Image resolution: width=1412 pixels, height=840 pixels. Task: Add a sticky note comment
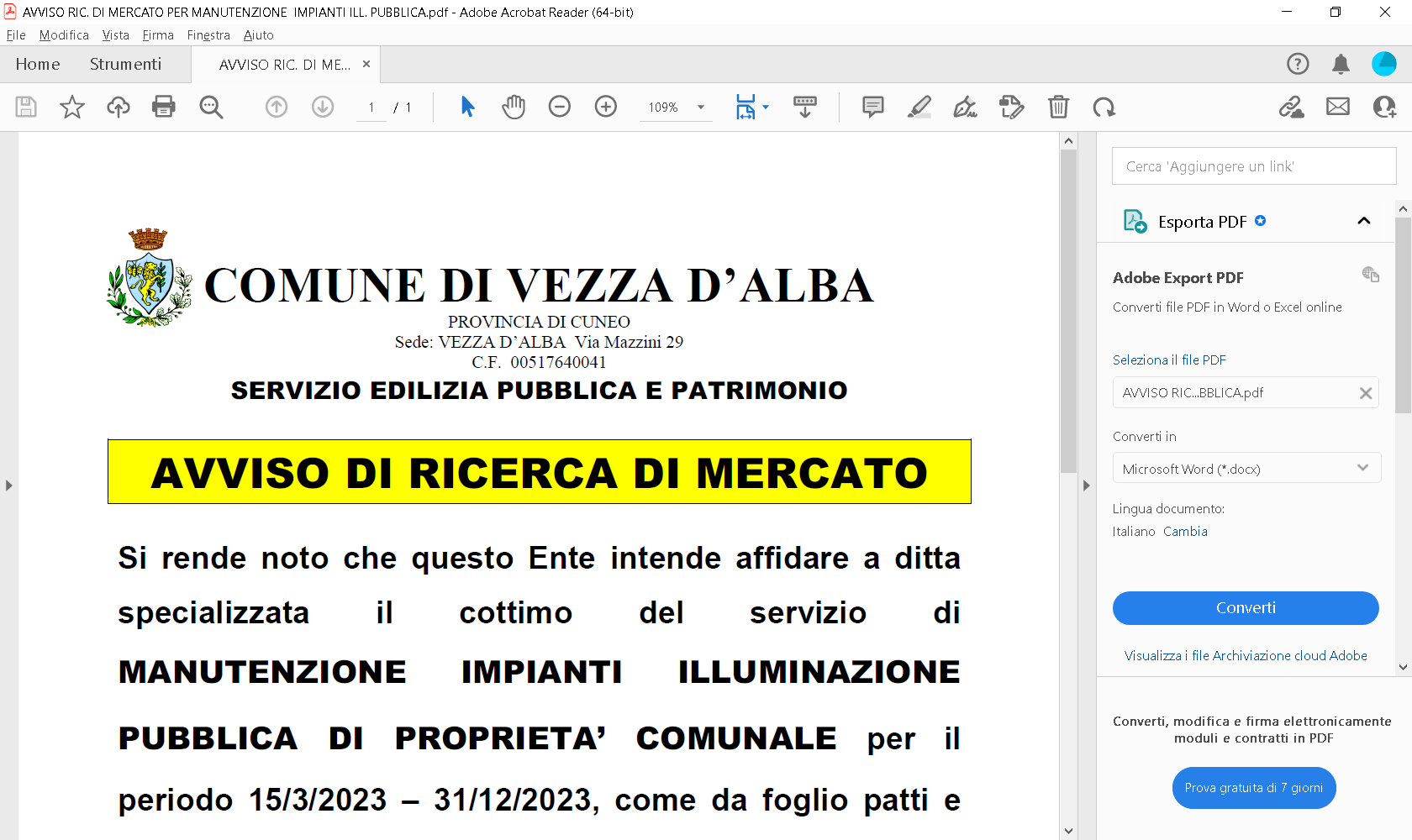(873, 107)
